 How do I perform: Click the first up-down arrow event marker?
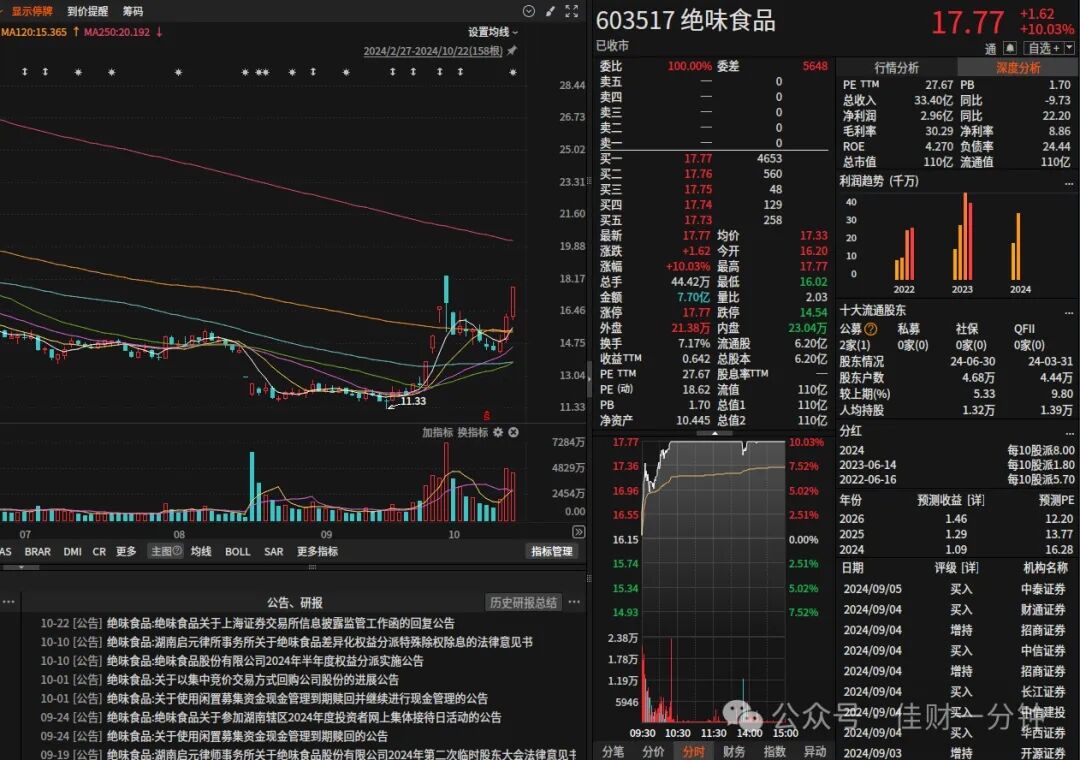25,72
